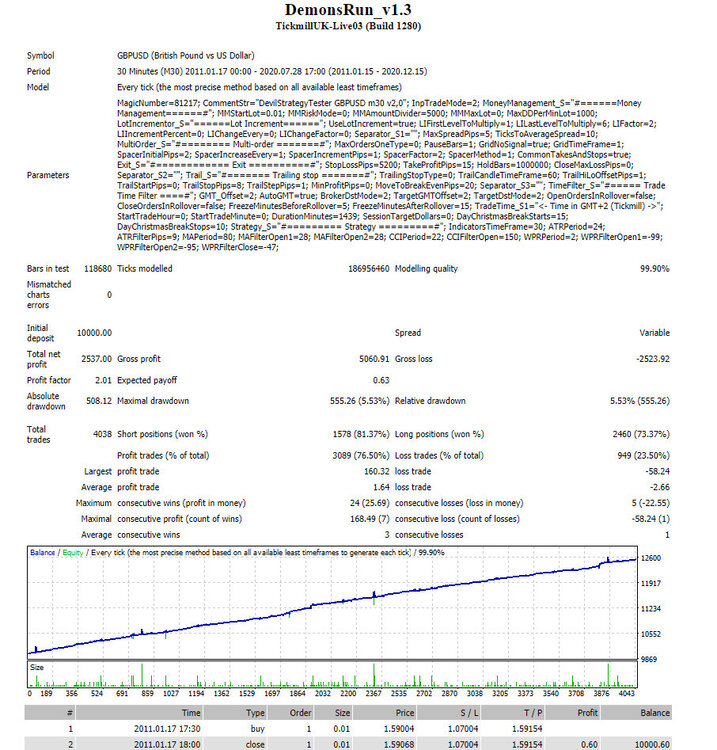Click the Average loss trade value -2.66
717x750 pixels.
coord(660,487)
